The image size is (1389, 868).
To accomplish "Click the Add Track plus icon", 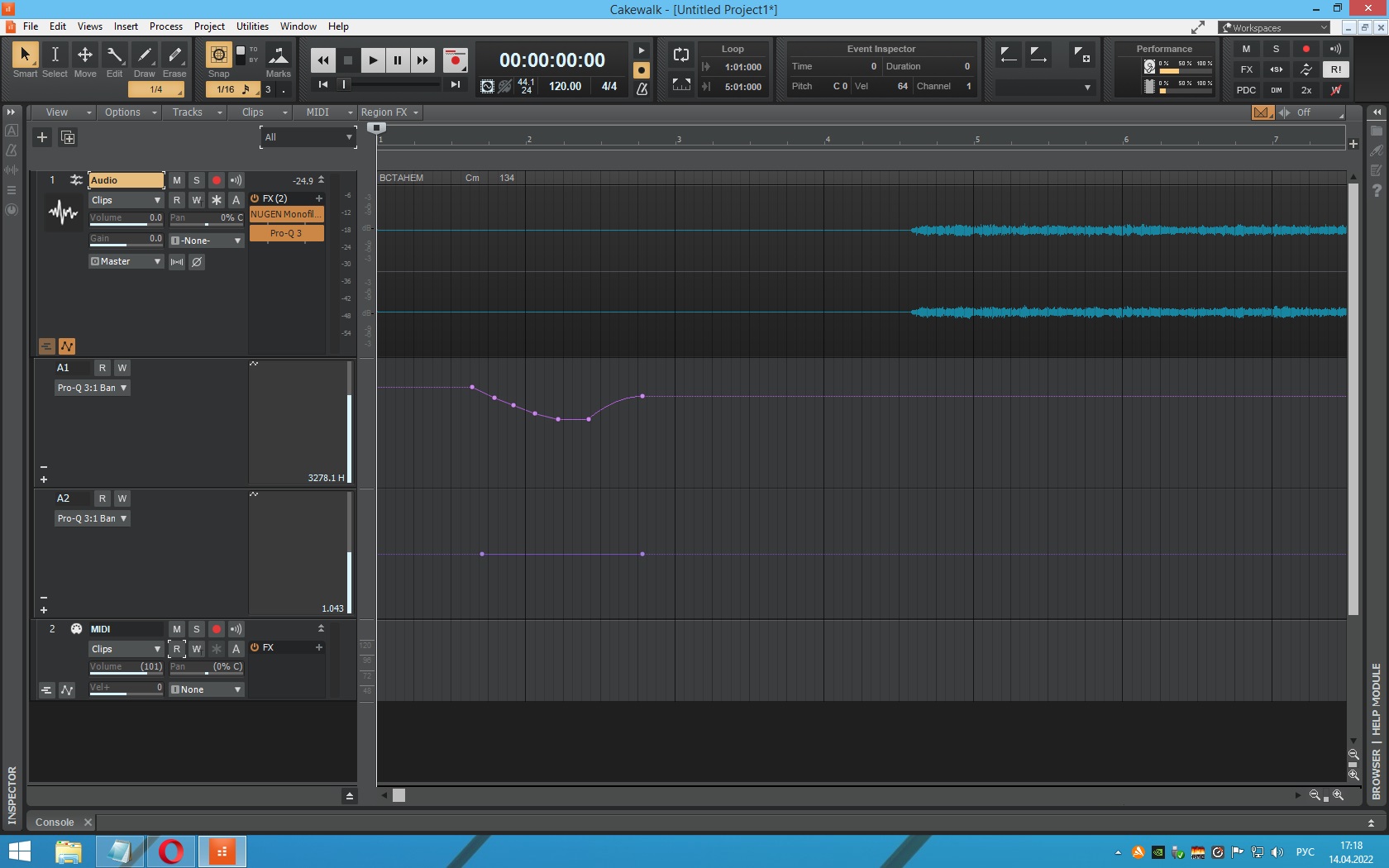I will click(x=42, y=137).
